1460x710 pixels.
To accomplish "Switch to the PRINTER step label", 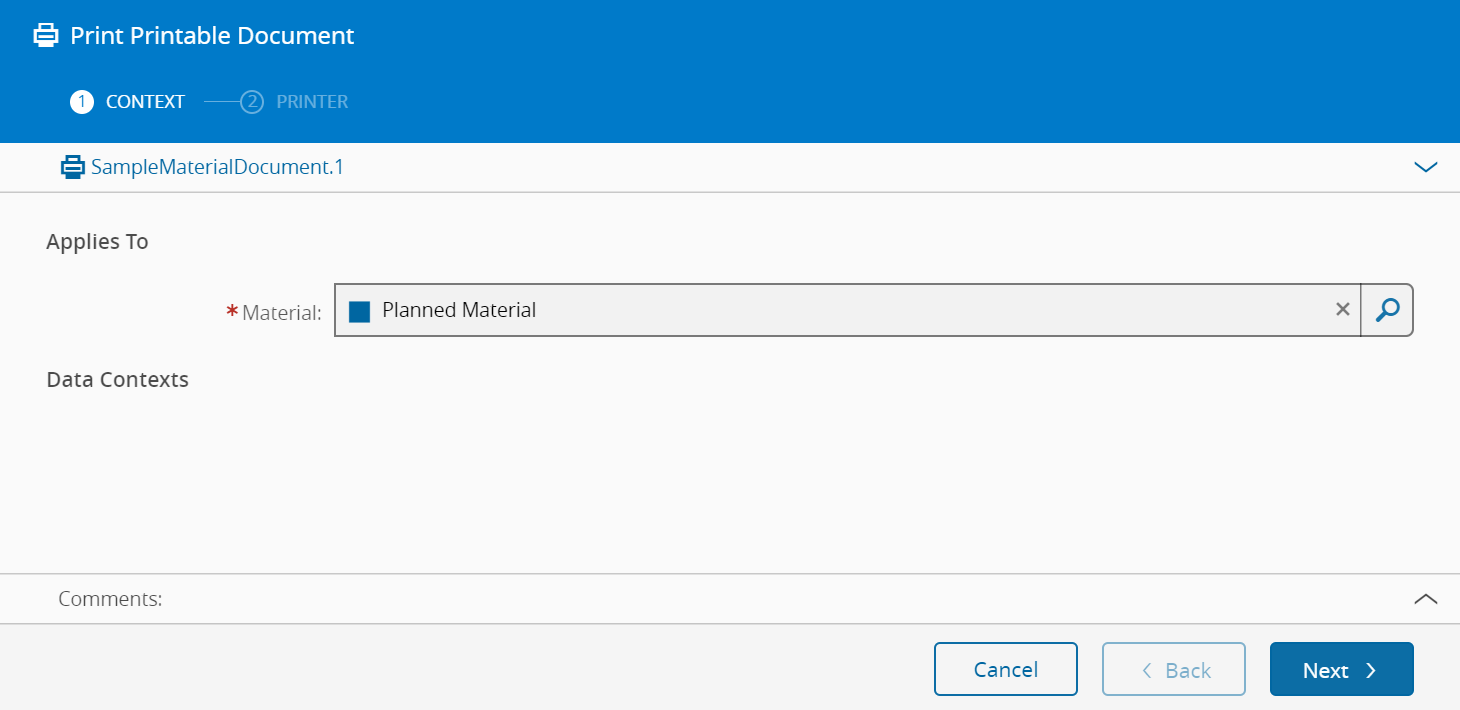I will 312,102.
